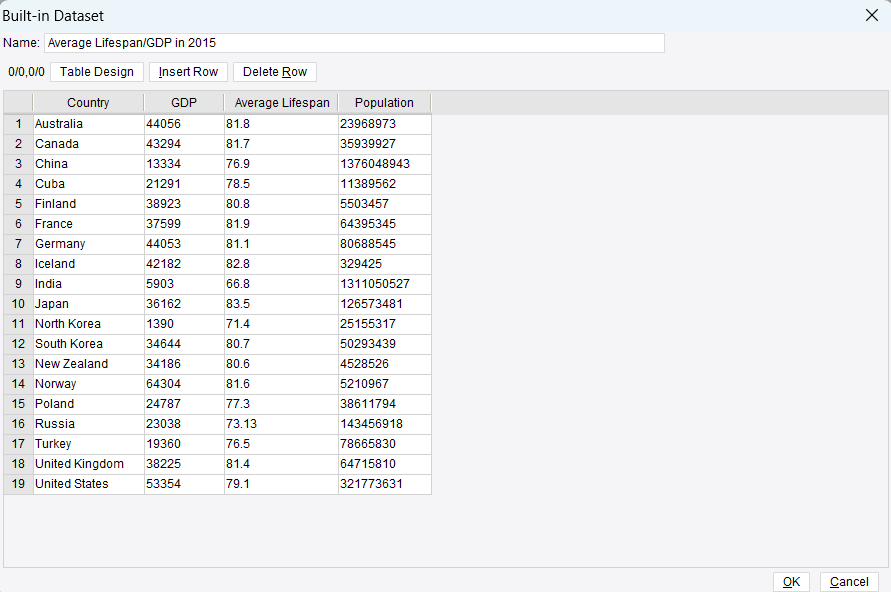Click the Insert Row button
The width and height of the screenshot is (891, 592).
[x=188, y=72]
